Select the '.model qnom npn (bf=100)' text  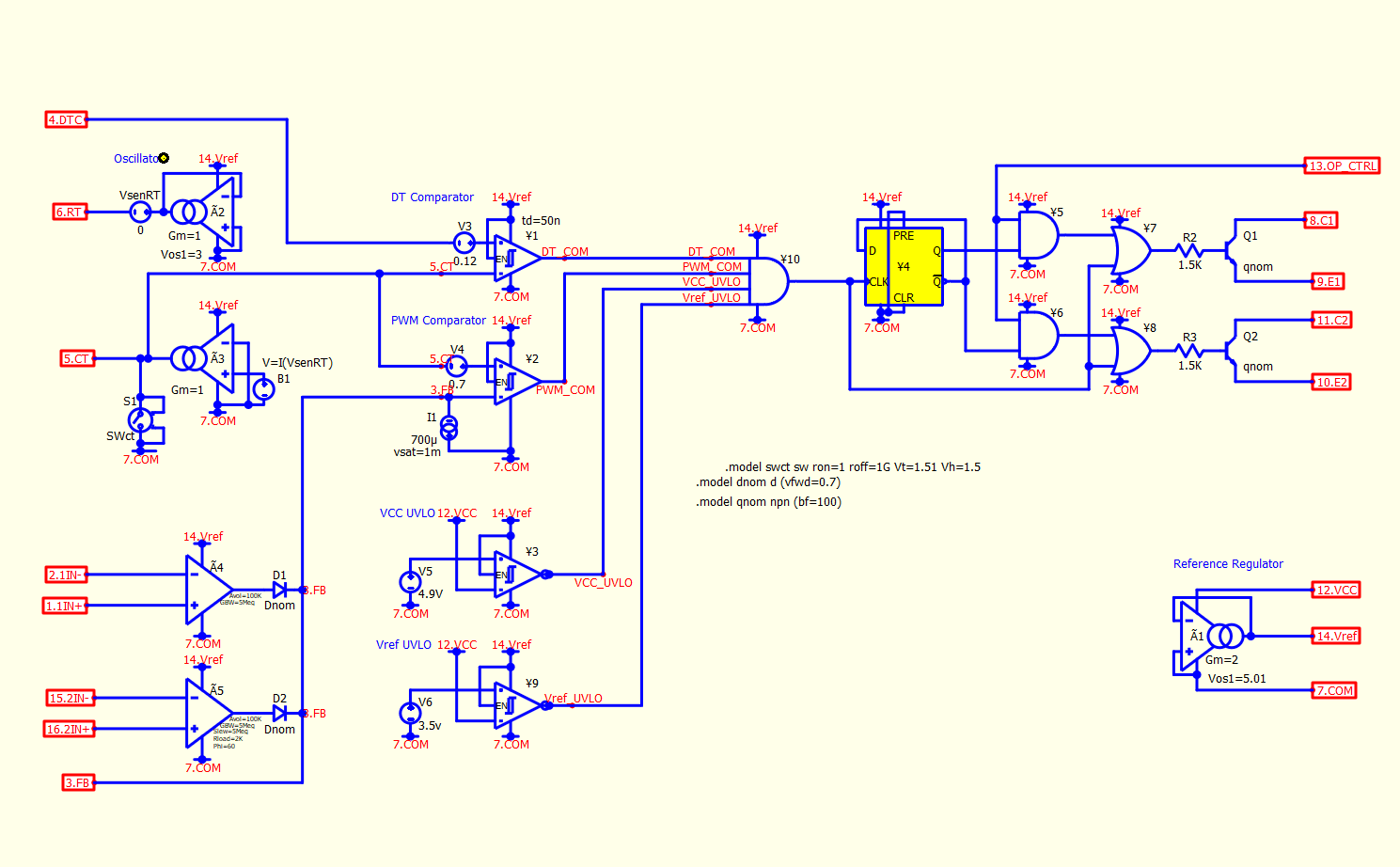pos(769,502)
